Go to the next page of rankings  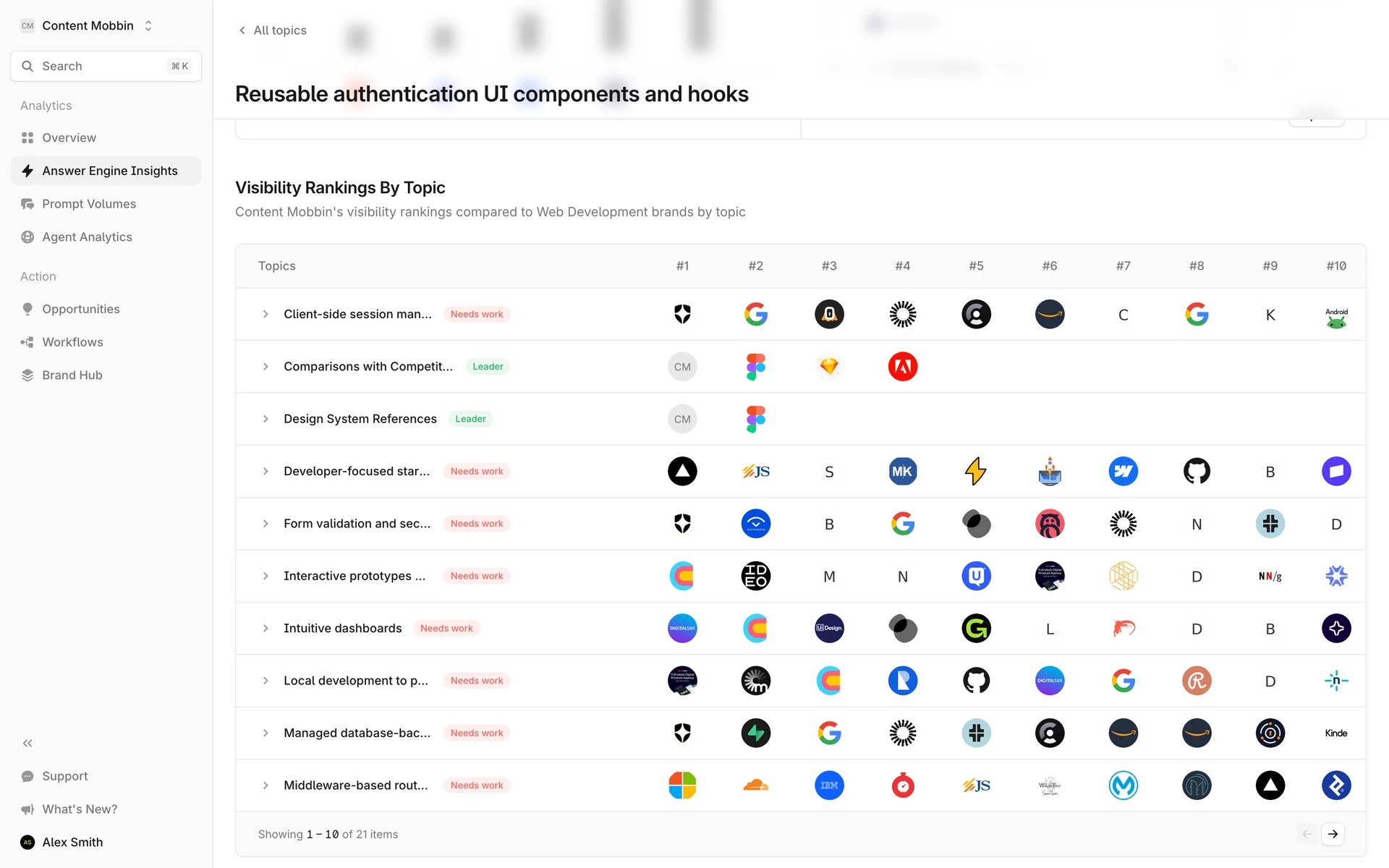[1333, 834]
